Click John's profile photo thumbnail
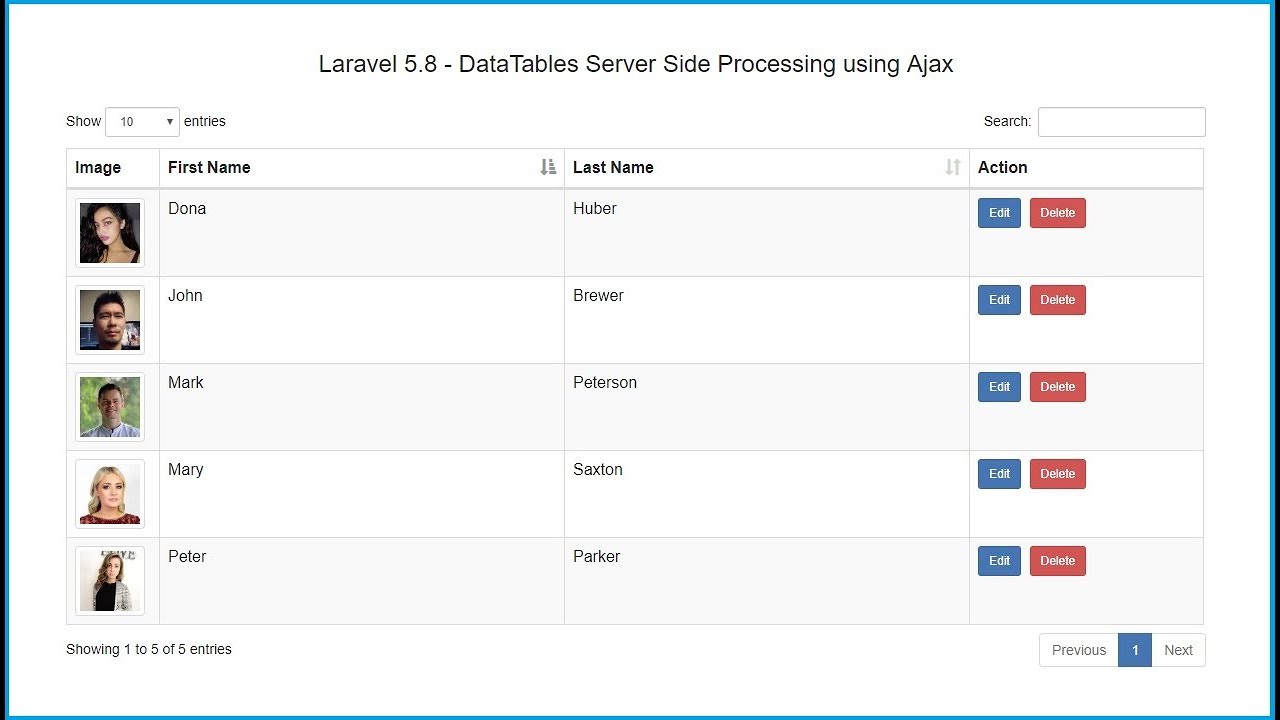This screenshot has height=720, width=1280. [110, 320]
